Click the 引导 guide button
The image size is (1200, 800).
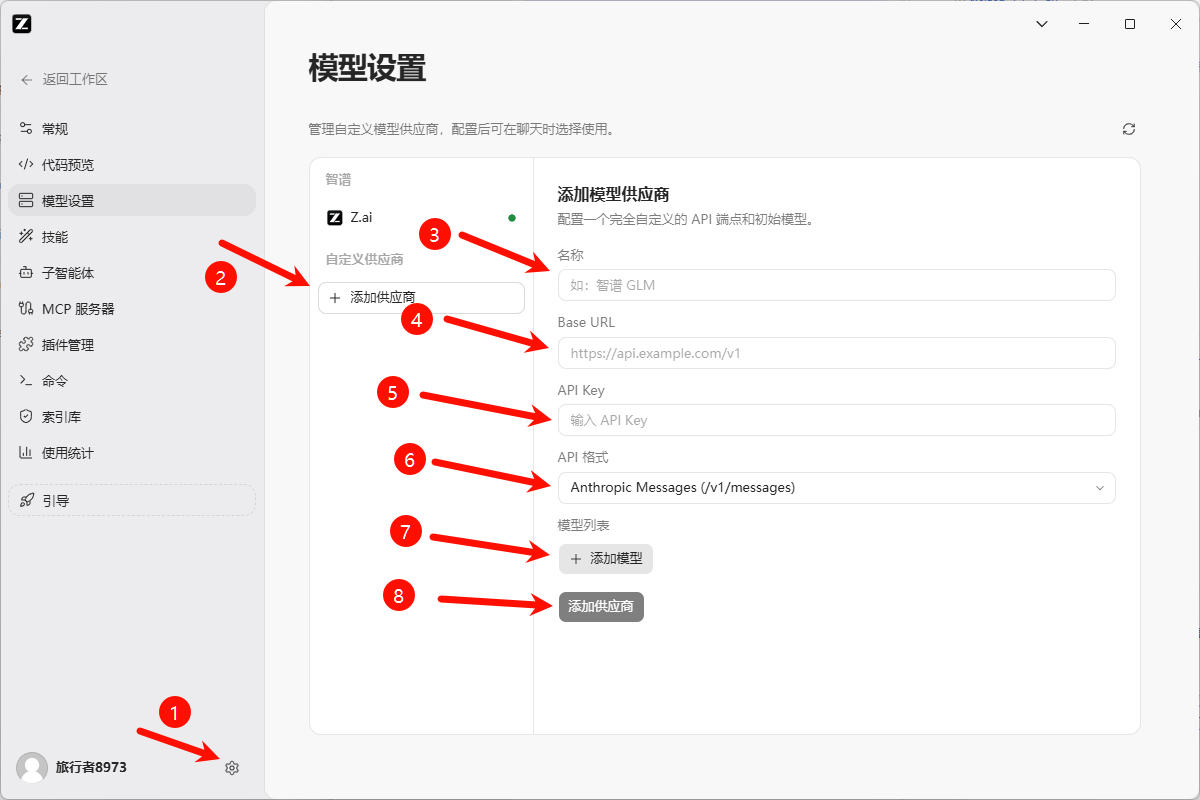pos(132,501)
